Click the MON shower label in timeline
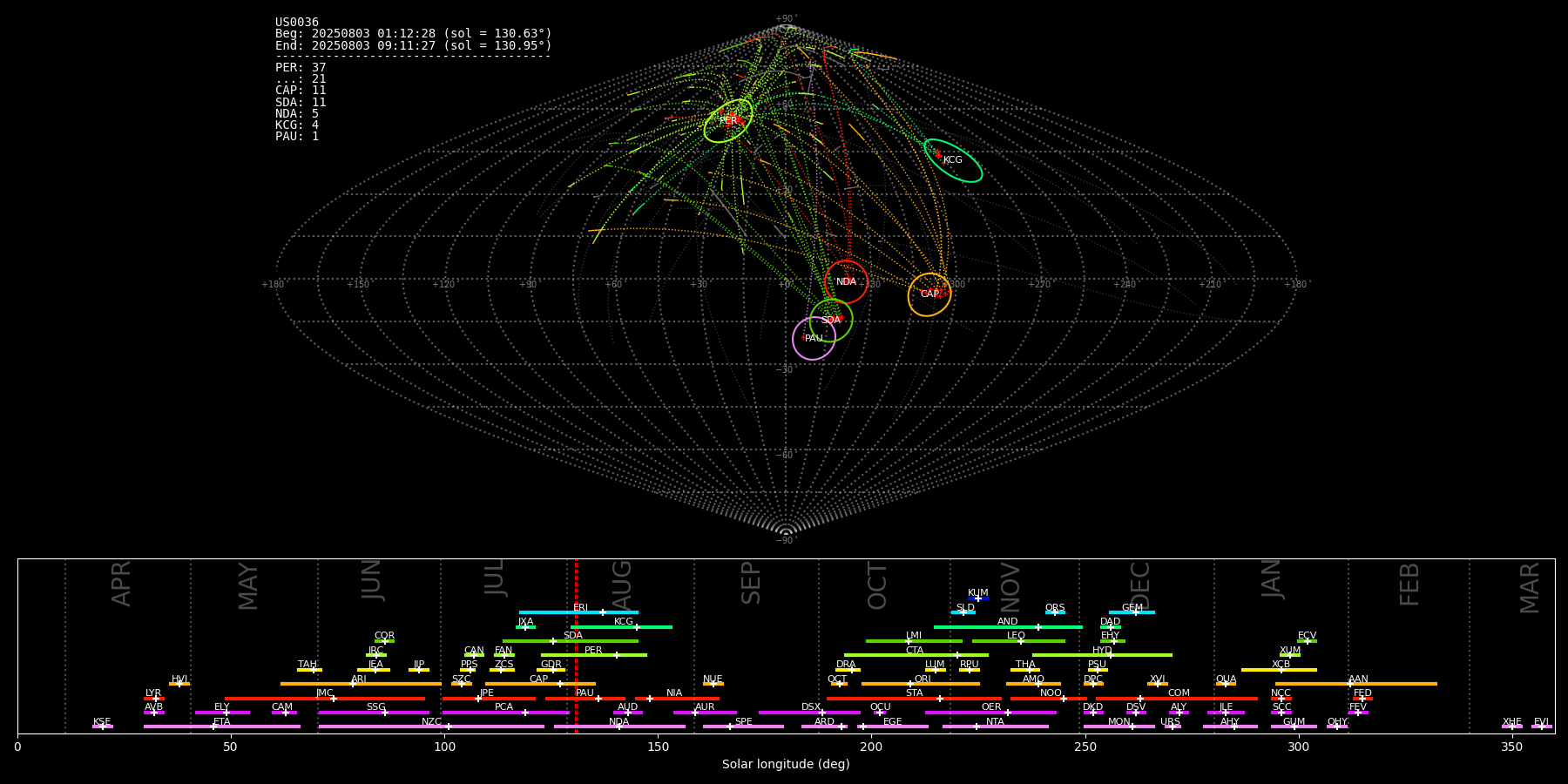 click(1119, 722)
